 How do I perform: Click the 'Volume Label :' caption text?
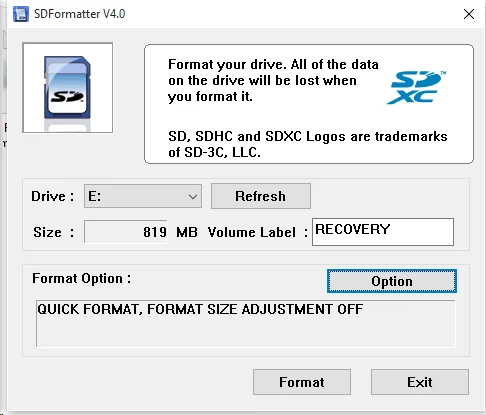tap(258, 232)
